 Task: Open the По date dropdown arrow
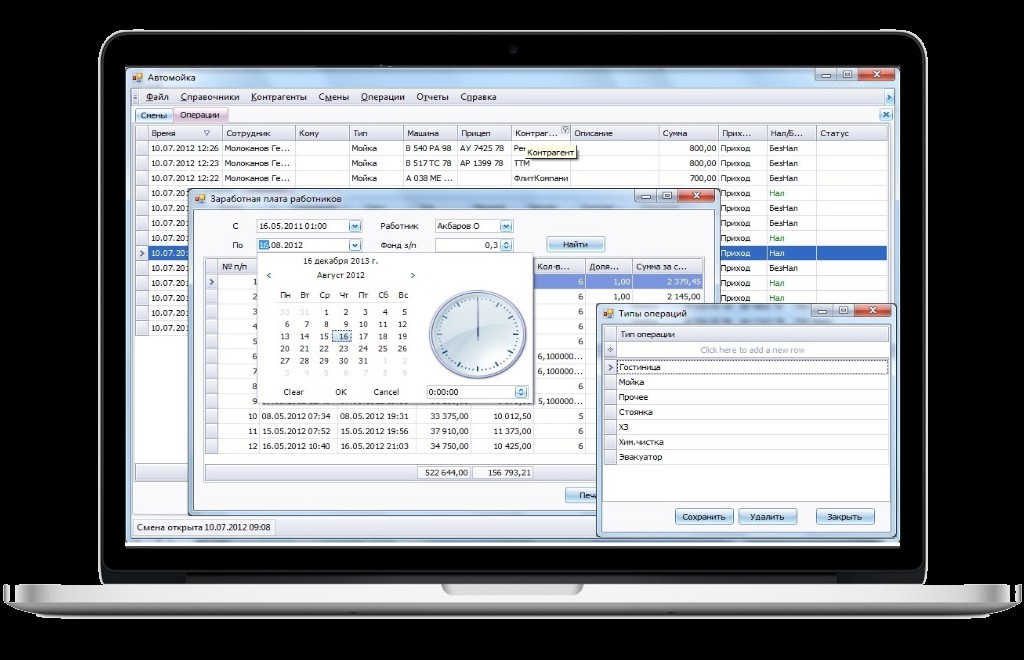pyautogui.click(x=355, y=245)
